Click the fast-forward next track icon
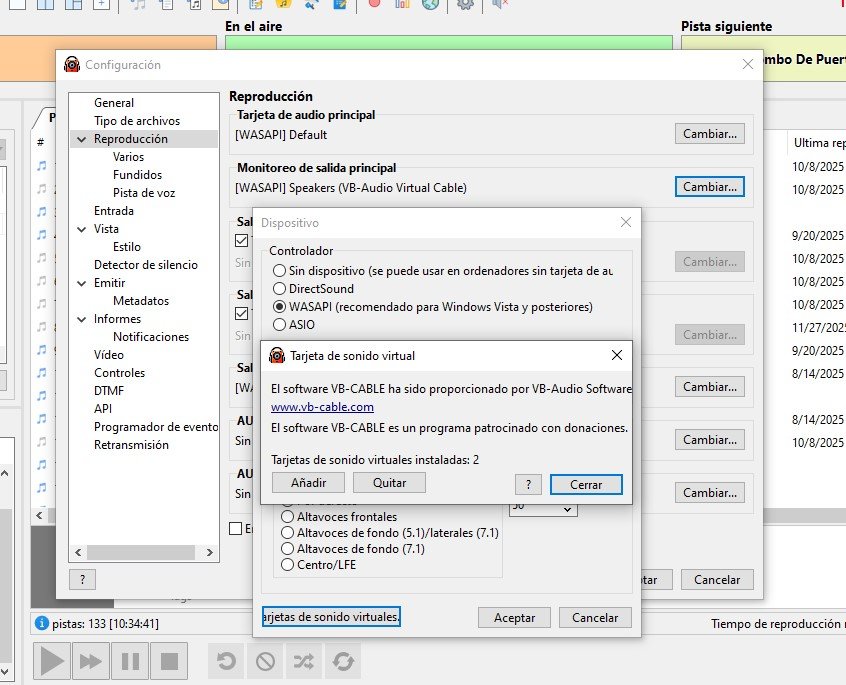This screenshot has height=685, width=846. (90, 661)
